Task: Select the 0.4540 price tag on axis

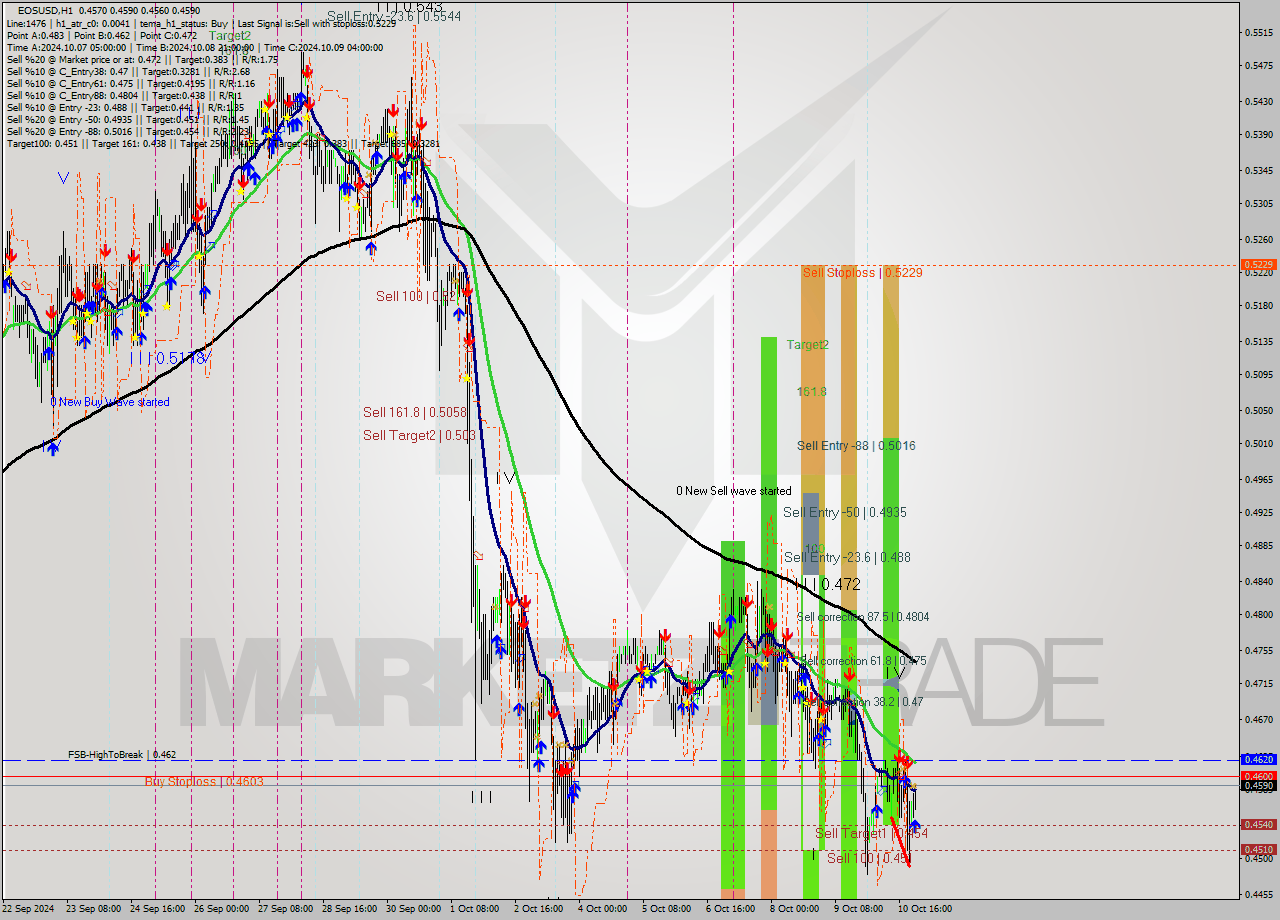Action: pos(1257,825)
